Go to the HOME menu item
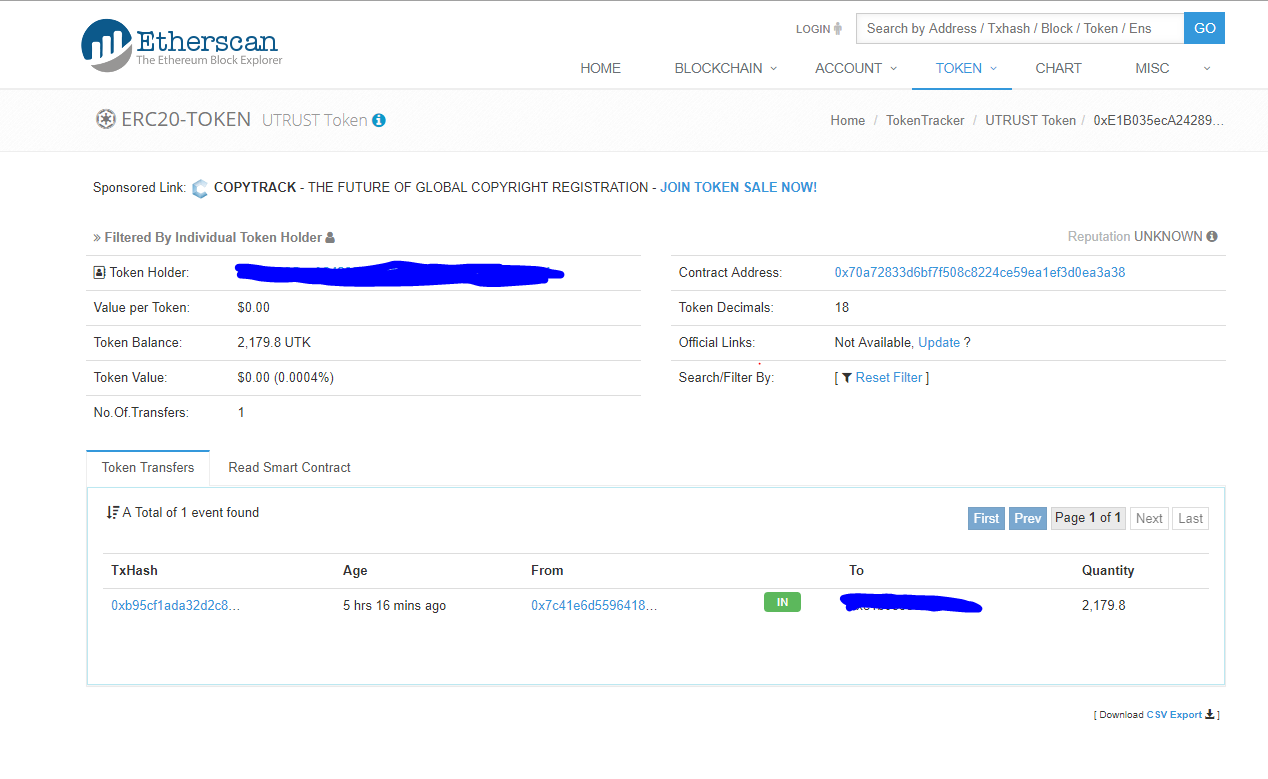Screen dimensions: 1268x779 pos(600,68)
